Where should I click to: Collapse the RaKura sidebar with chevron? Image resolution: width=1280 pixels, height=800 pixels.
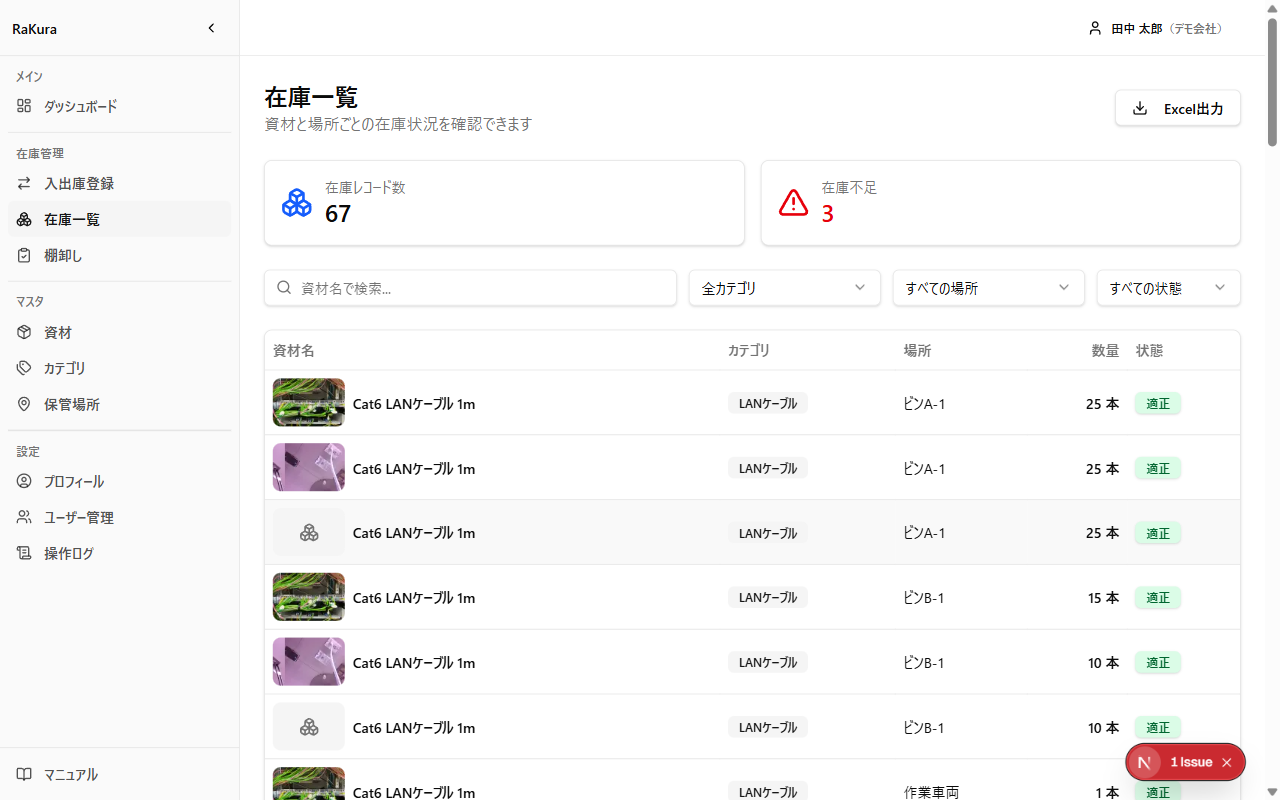click(x=211, y=28)
